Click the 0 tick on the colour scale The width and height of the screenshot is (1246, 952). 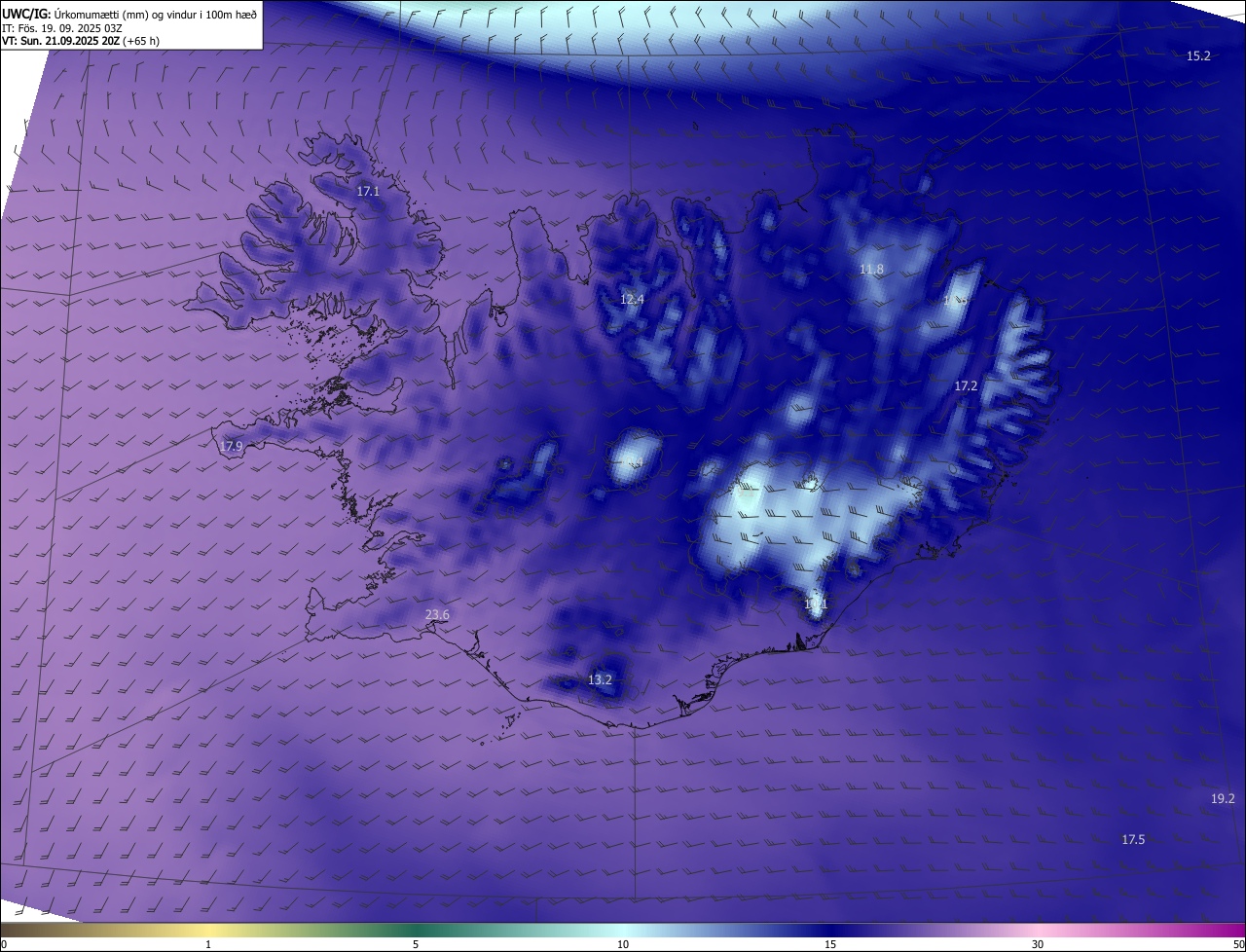point(4,944)
